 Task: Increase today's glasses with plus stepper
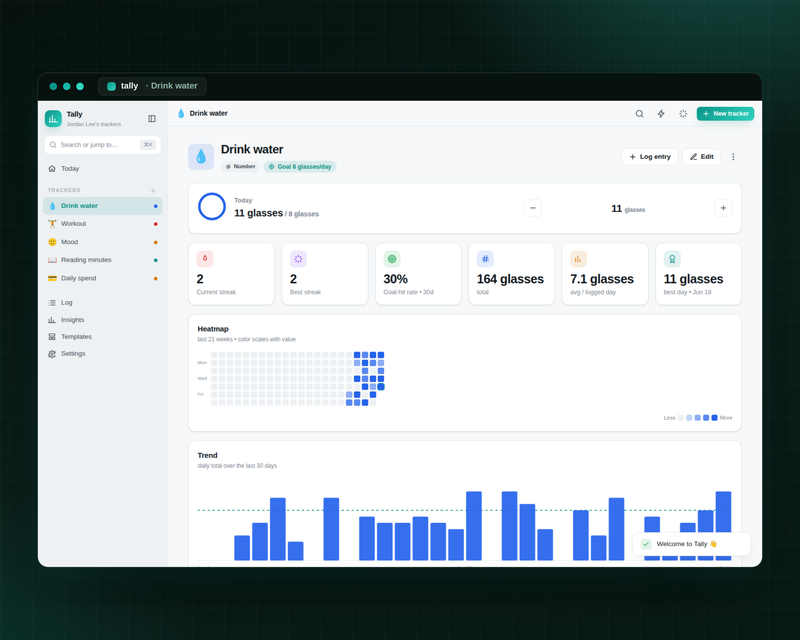pyautogui.click(x=723, y=208)
